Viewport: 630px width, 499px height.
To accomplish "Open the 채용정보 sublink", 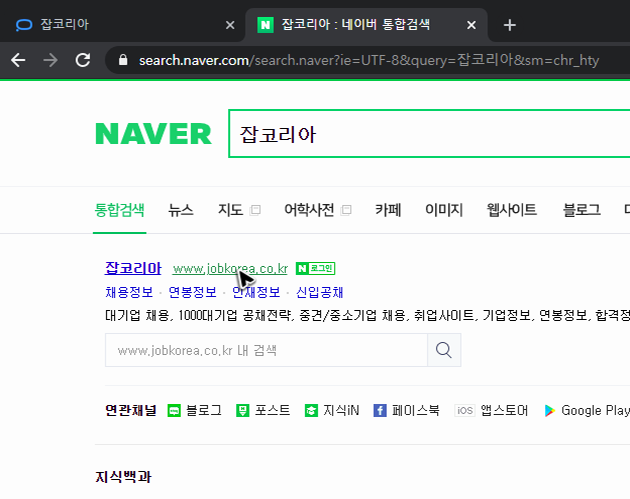I will 129,292.
